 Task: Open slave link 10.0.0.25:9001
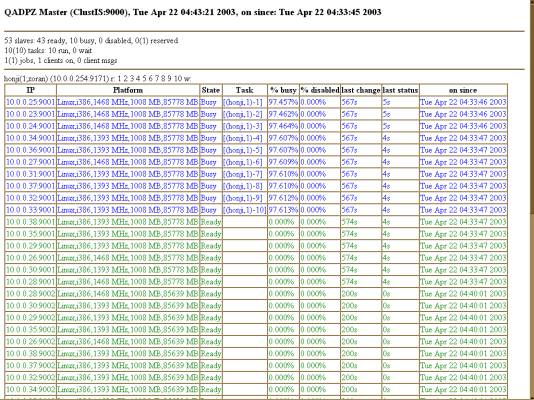[x=30, y=102]
